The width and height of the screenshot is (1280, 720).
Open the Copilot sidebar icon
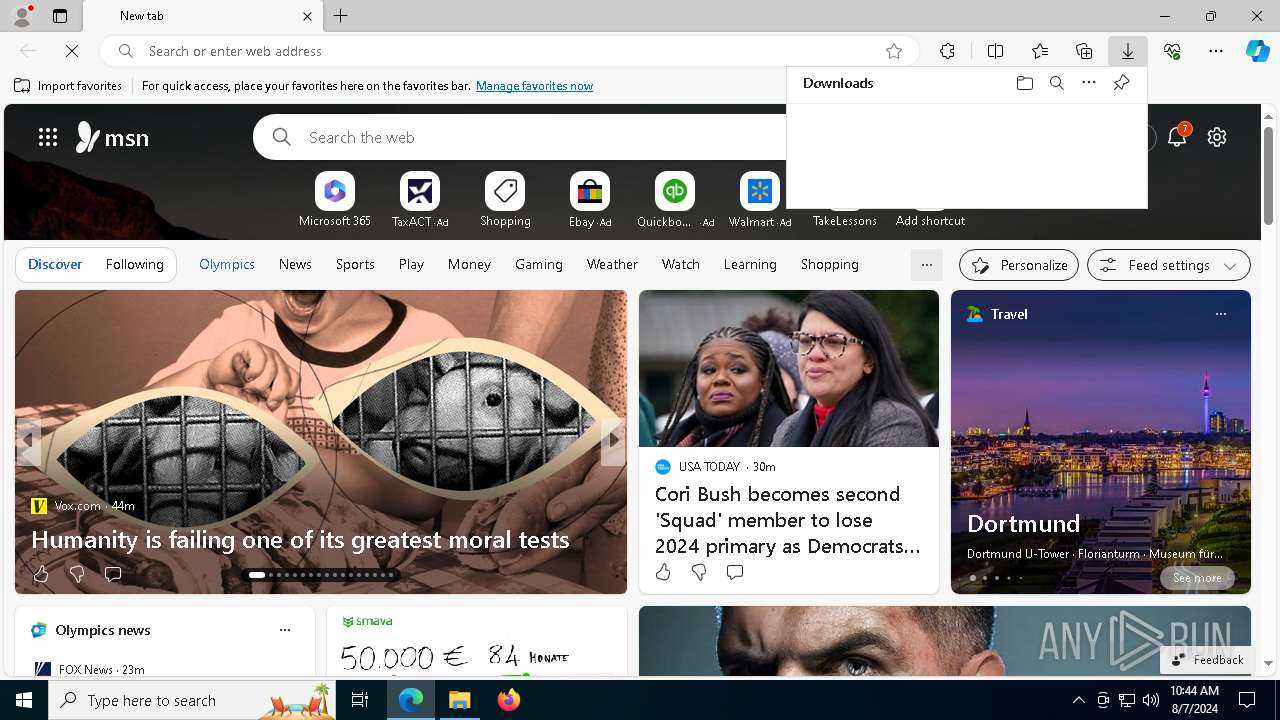[x=1257, y=51]
